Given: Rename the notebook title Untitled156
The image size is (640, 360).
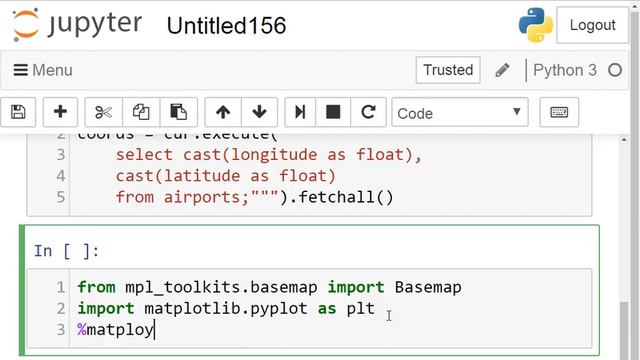Looking at the screenshot, I should pyautogui.click(x=226, y=25).
